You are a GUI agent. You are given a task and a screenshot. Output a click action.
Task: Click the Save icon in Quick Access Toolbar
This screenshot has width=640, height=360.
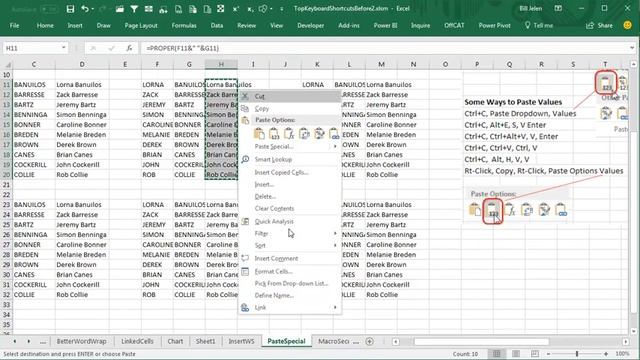point(70,9)
